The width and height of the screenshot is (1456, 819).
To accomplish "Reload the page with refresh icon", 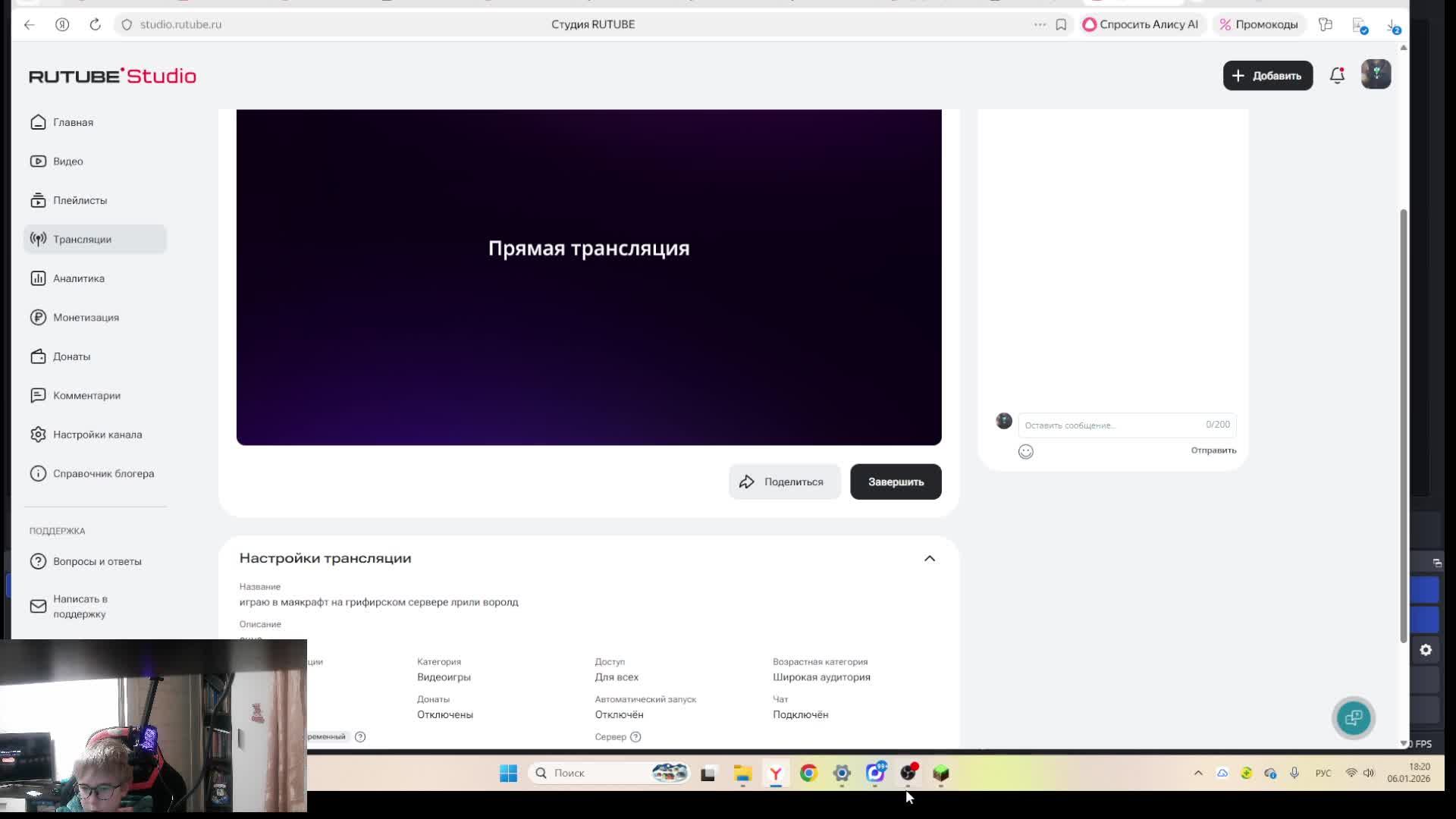I will 95,24.
